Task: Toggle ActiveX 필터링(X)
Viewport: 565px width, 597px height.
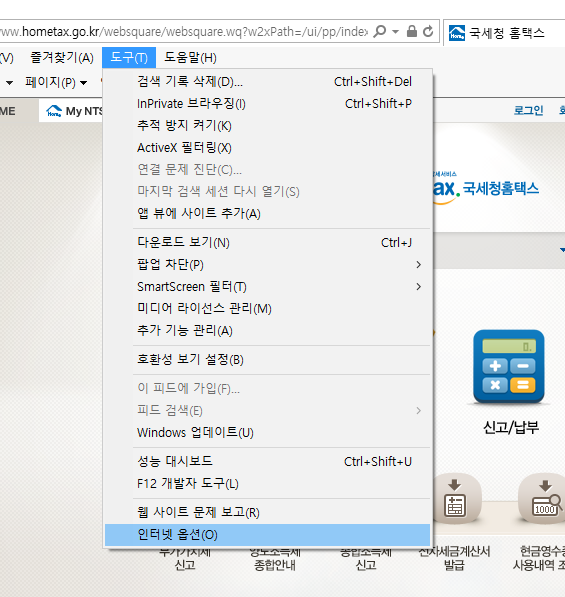Action: (x=268, y=148)
